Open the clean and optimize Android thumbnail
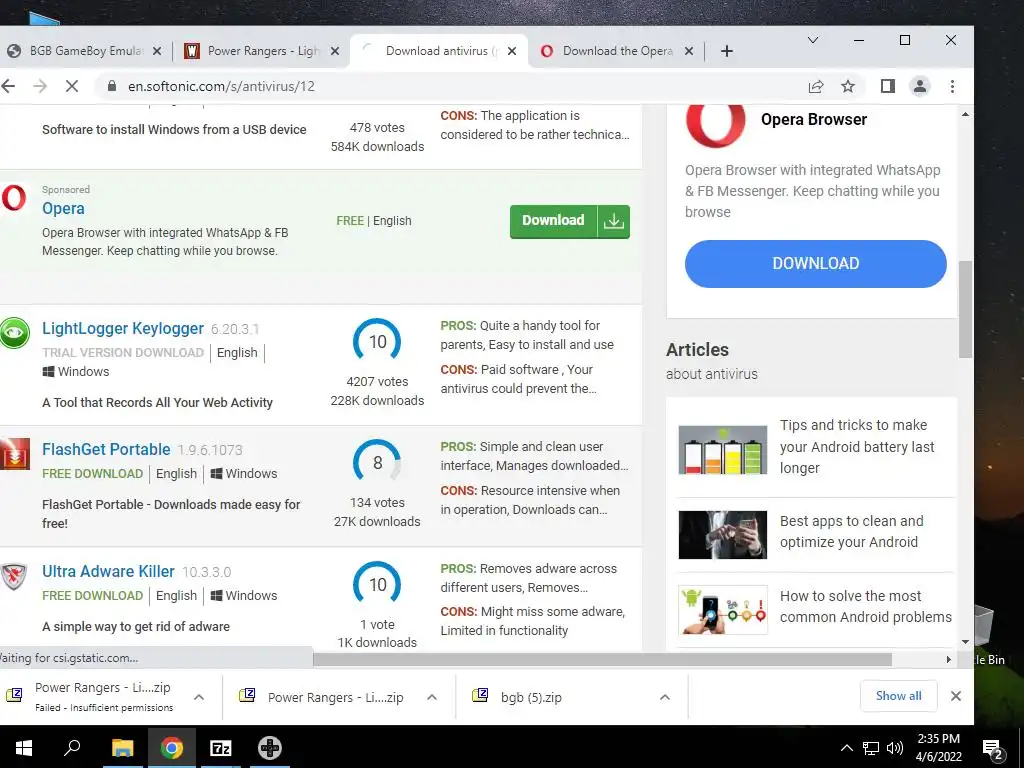This screenshot has width=1024, height=768. tap(722, 535)
